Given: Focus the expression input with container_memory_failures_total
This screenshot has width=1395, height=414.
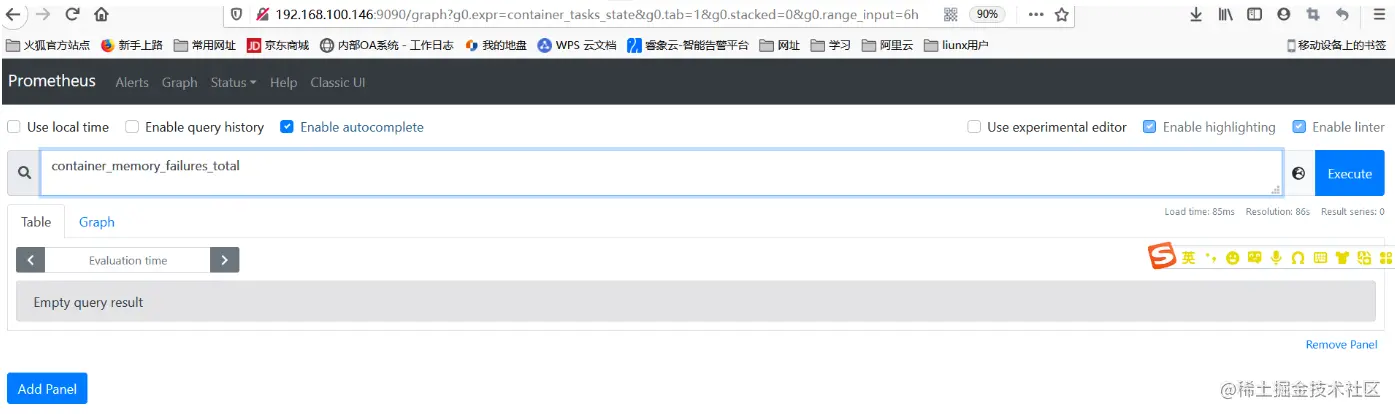Looking at the screenshot, I should pos(661,173).
